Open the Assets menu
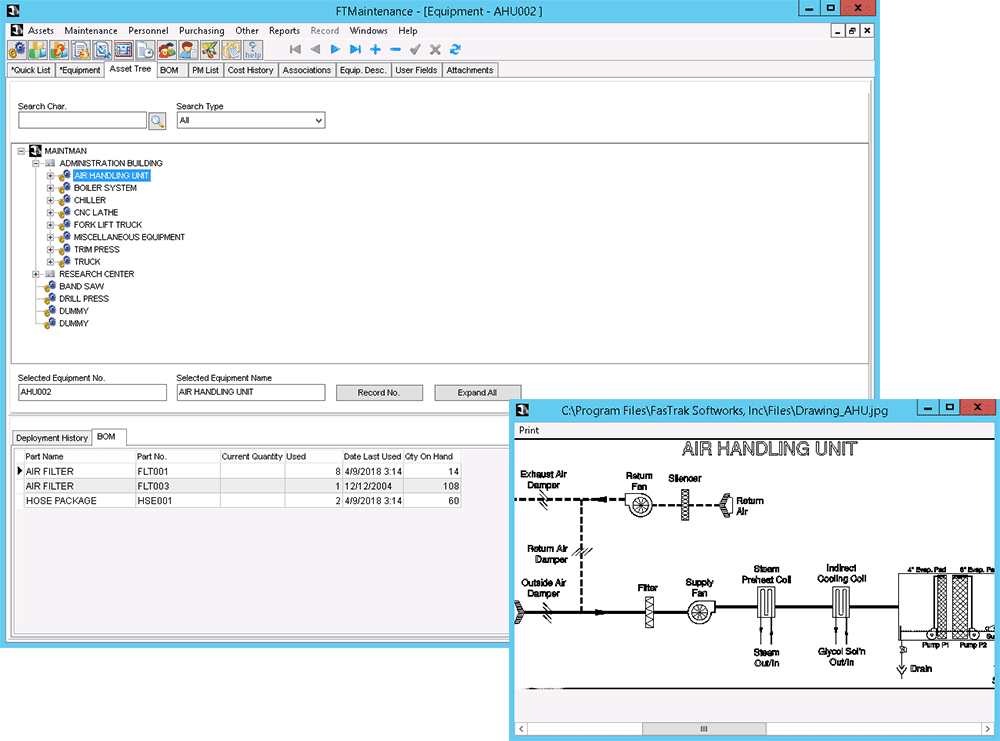 point(41,31)
